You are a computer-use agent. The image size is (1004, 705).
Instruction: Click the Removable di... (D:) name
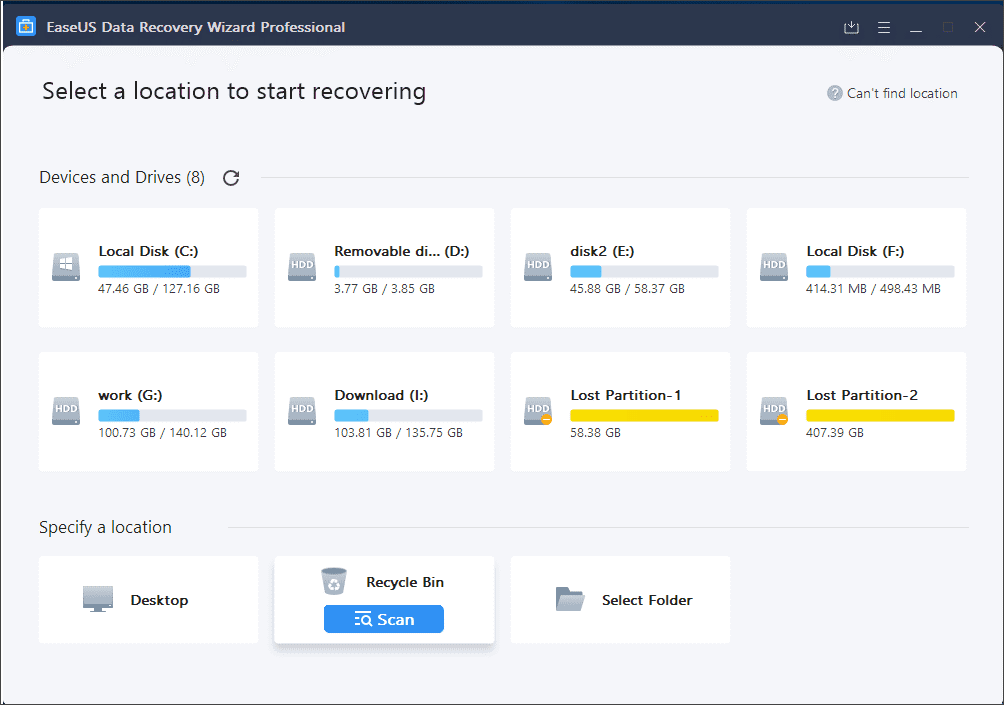point(401,252)
